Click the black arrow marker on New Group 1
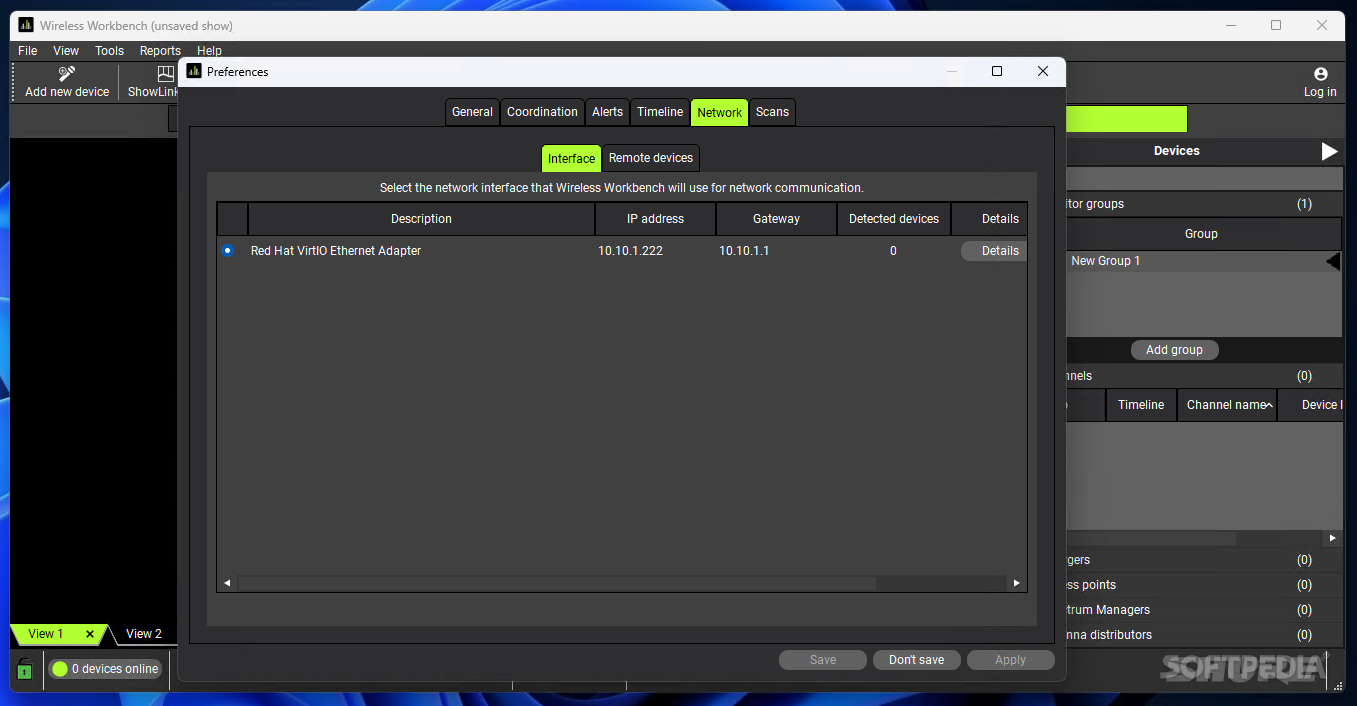Screen dimensions: 1357x706 (x=1333, y=261)
